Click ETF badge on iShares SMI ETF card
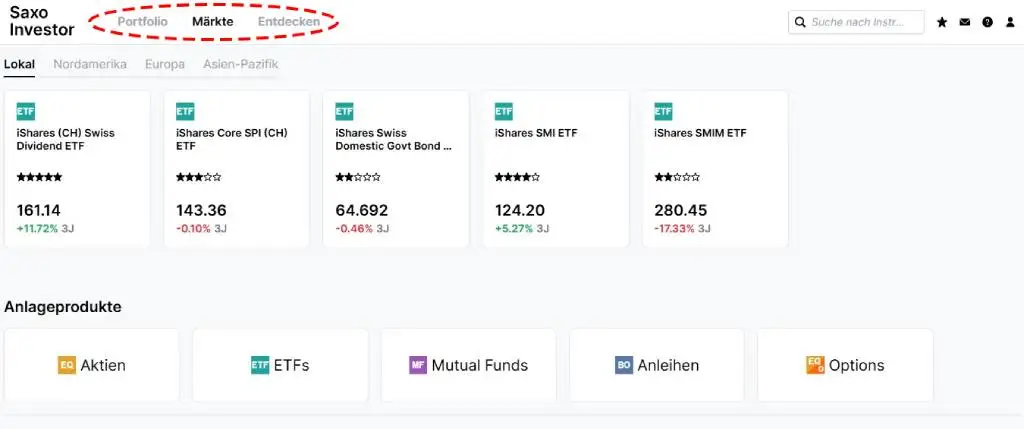The height and width of the screenshot is (429, 1024). pos(504,112)
